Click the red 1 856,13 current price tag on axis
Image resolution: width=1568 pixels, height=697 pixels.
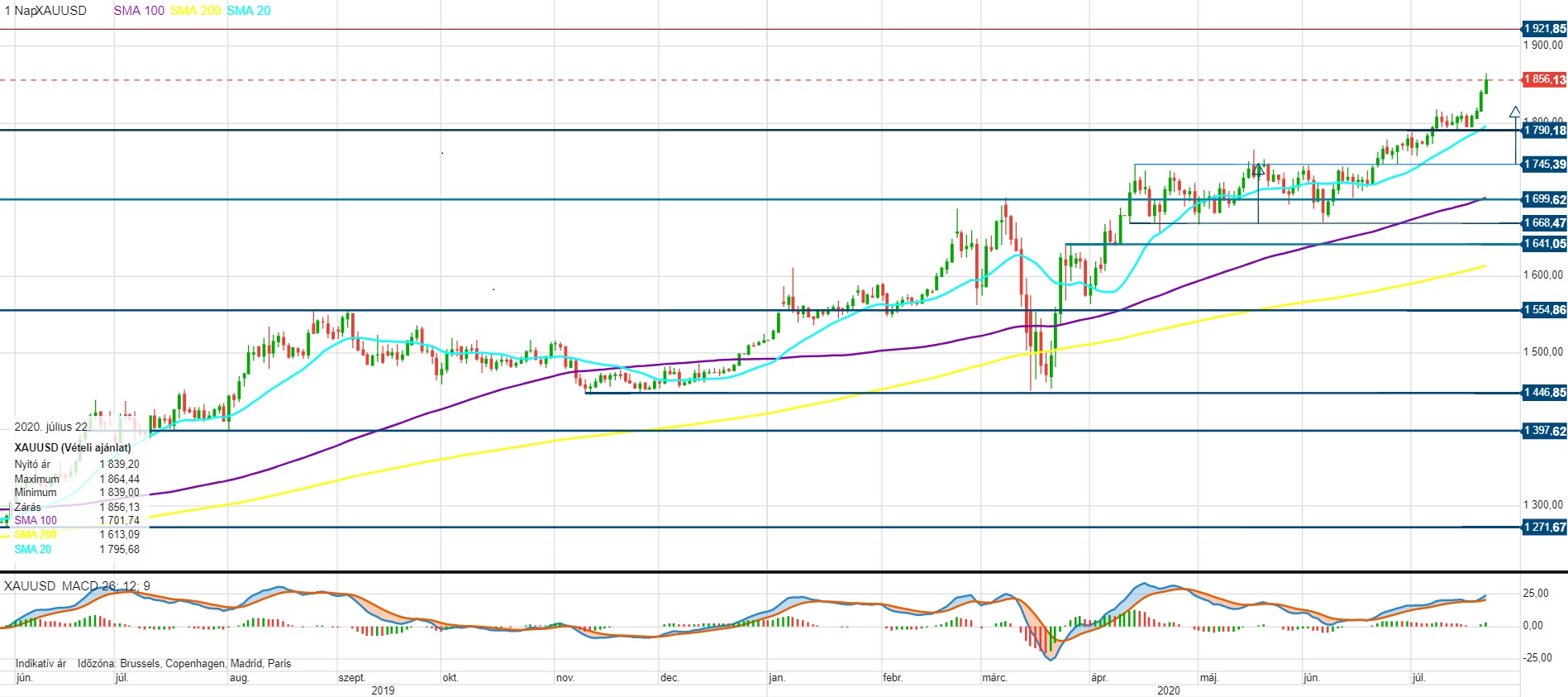point(1544,79)
